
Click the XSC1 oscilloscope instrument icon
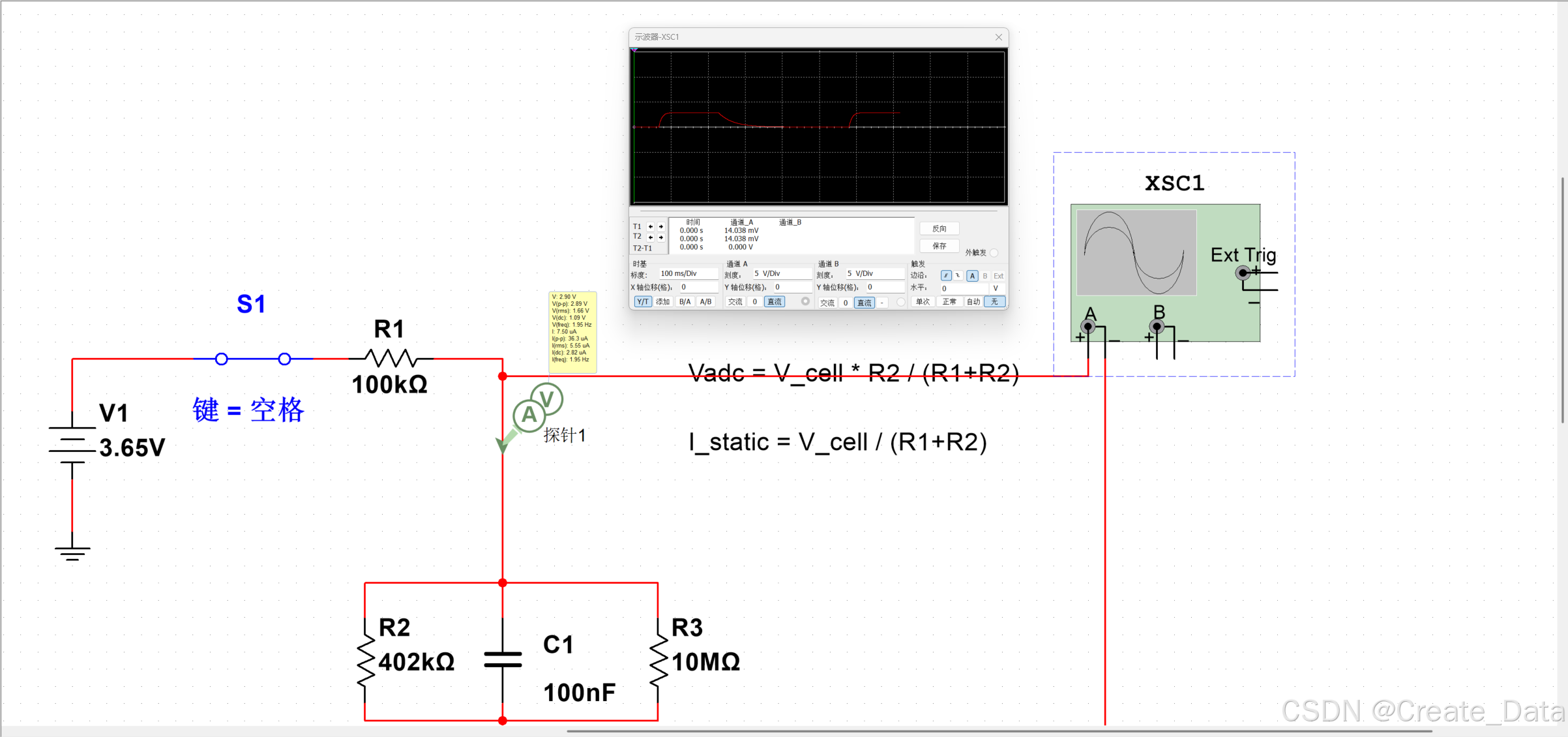(x=1166, y=273)
